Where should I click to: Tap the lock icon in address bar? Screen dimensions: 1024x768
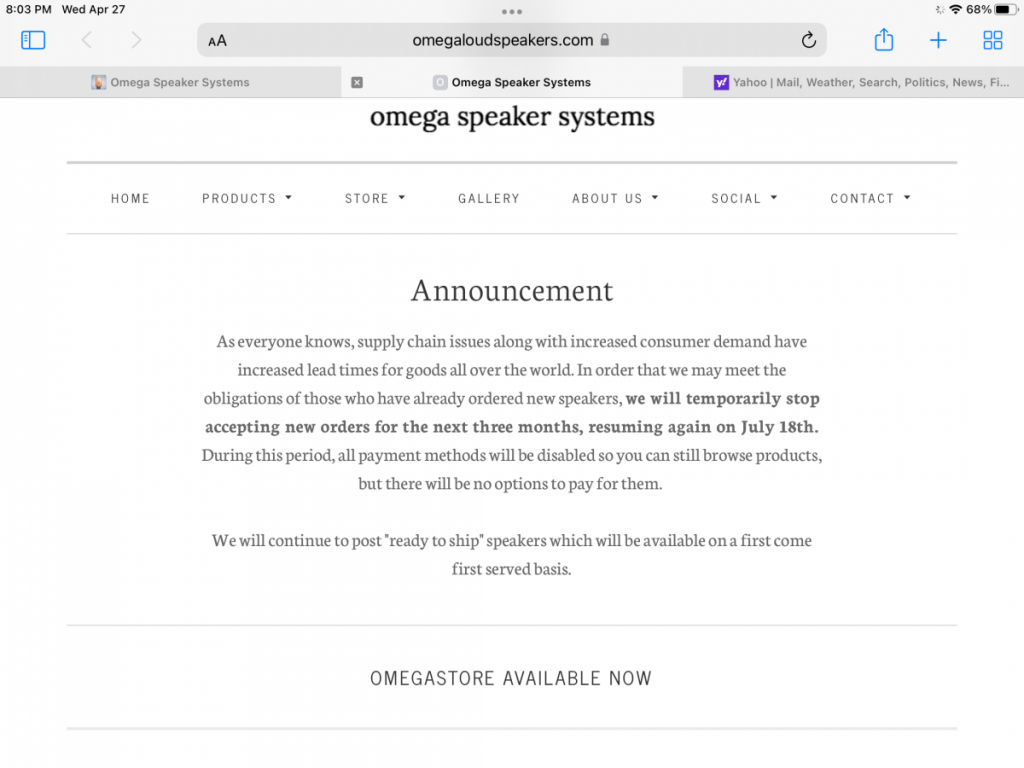click(605, 40)
